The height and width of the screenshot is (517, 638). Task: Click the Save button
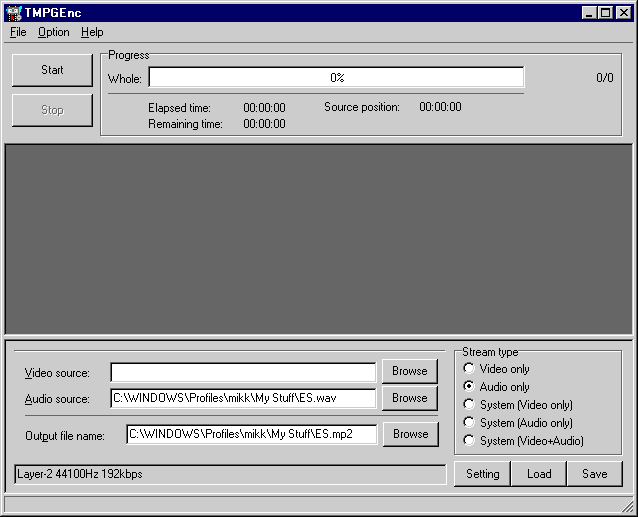[x=595, y=474]
